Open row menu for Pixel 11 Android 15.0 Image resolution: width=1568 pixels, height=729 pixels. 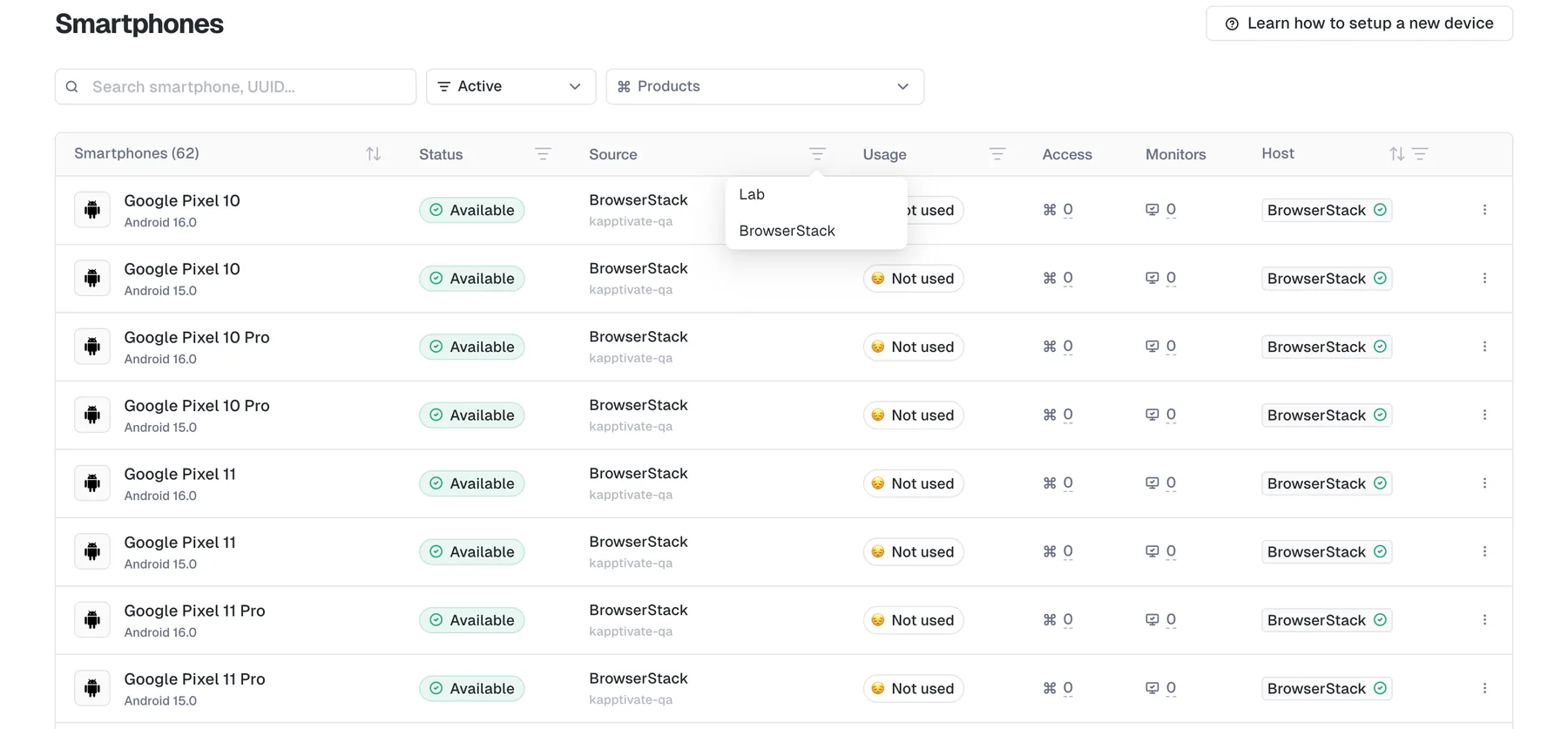coord(1484,552)
